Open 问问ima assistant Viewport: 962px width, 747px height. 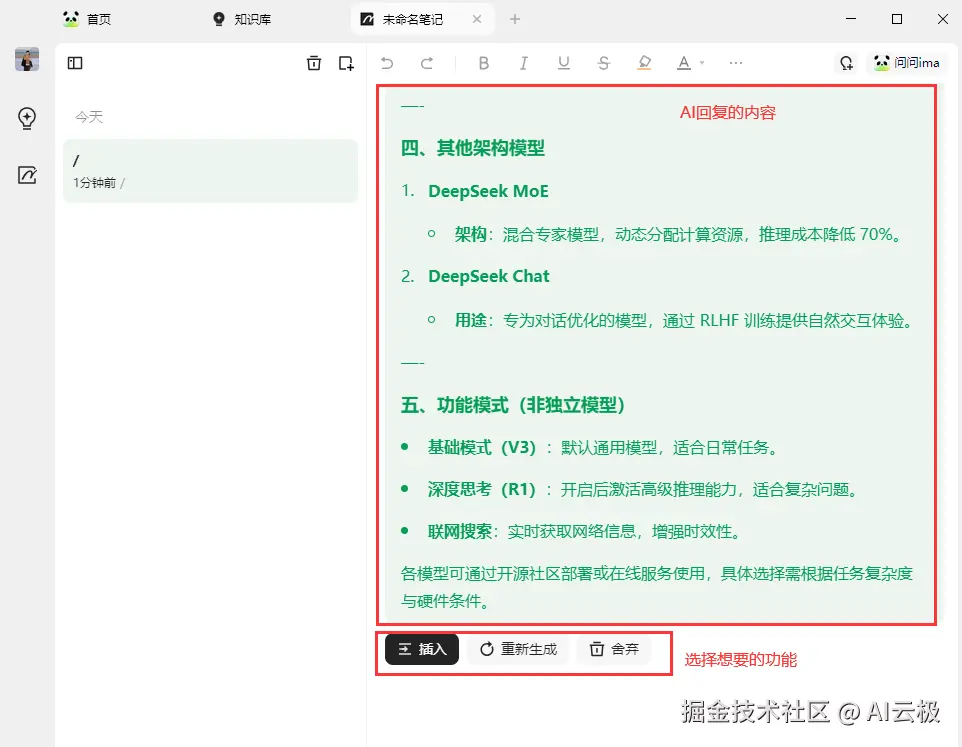pos(907,63)
